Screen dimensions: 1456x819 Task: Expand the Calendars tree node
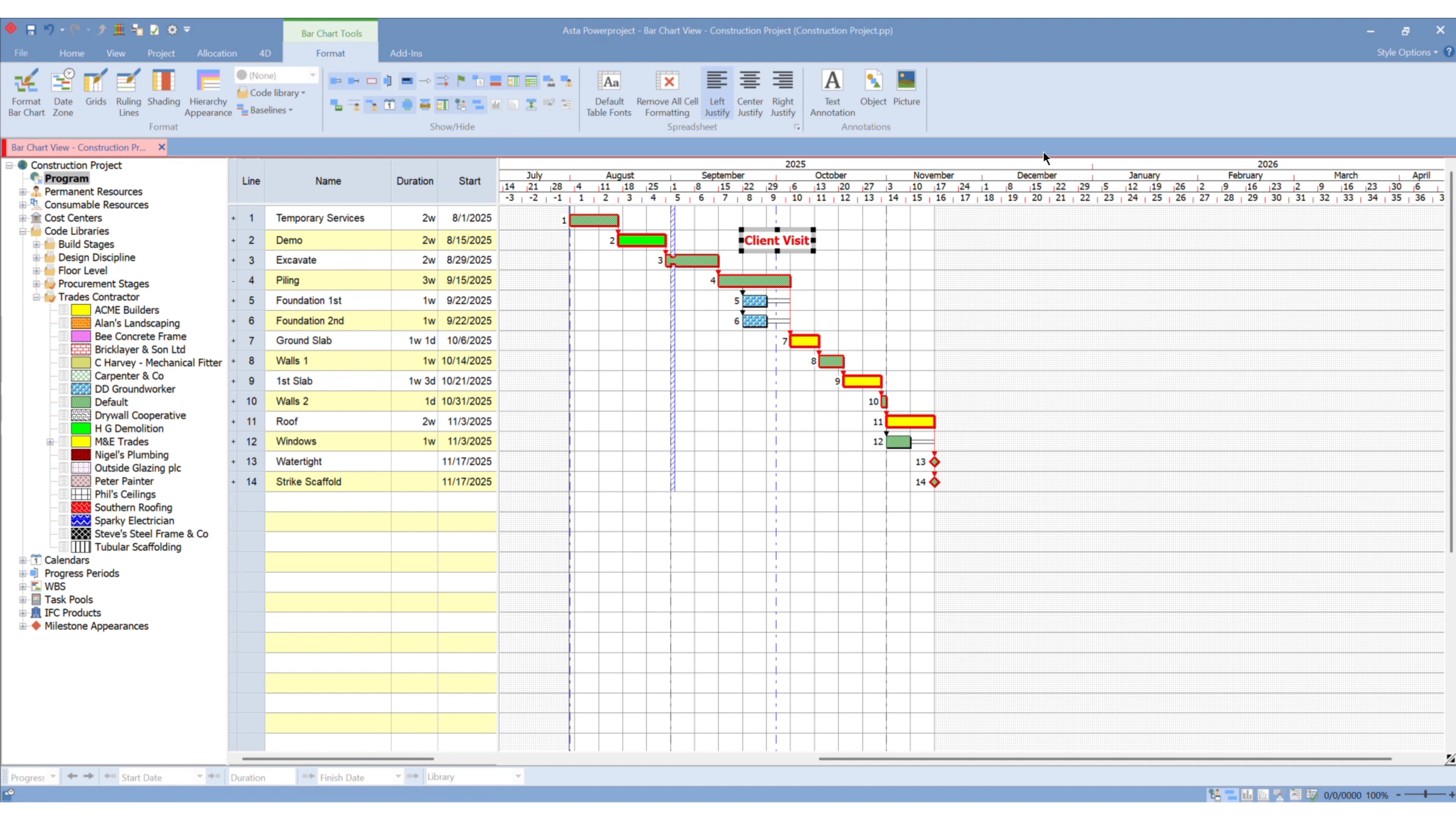23,560
